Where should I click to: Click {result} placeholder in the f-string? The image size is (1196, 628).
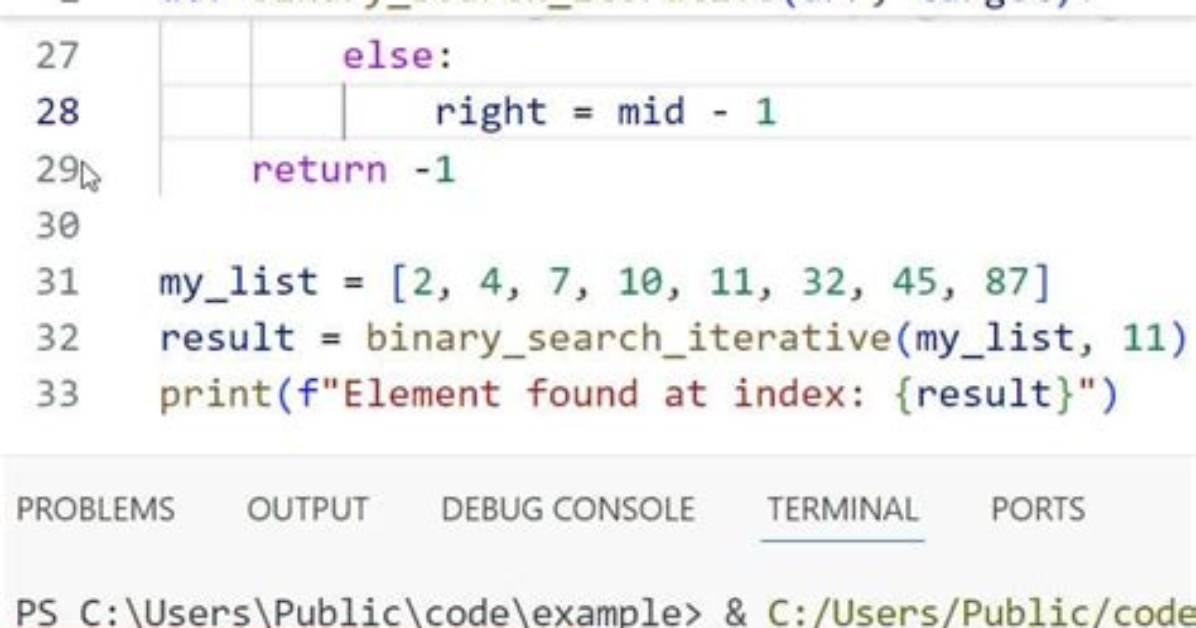click(983, 395)
